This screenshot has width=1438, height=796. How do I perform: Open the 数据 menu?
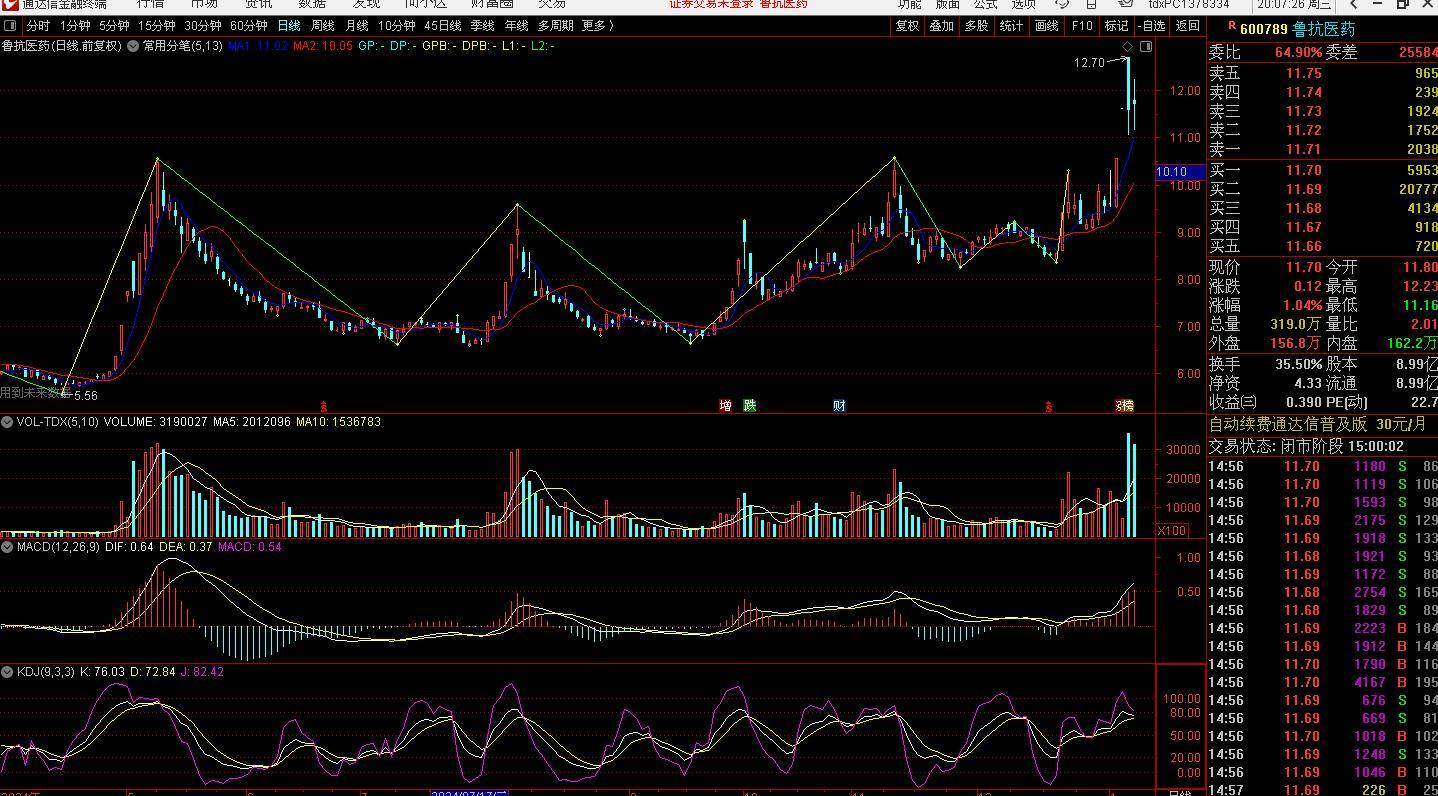click(312, 5)
